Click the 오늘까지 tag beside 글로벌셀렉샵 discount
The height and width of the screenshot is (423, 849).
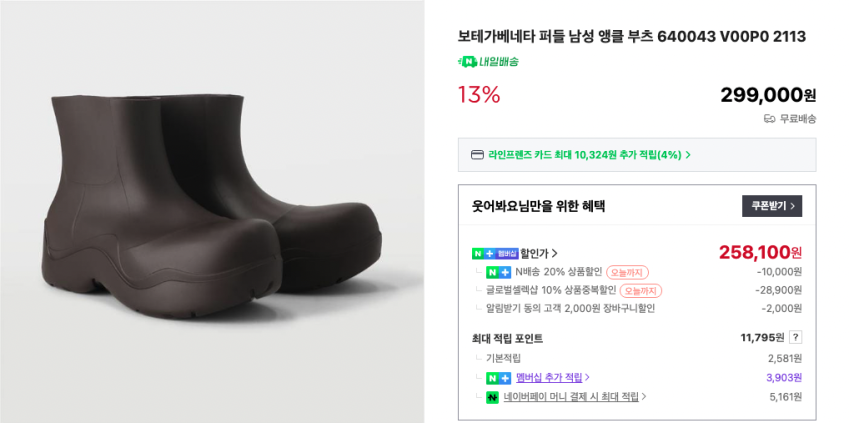tap(640, 290)
